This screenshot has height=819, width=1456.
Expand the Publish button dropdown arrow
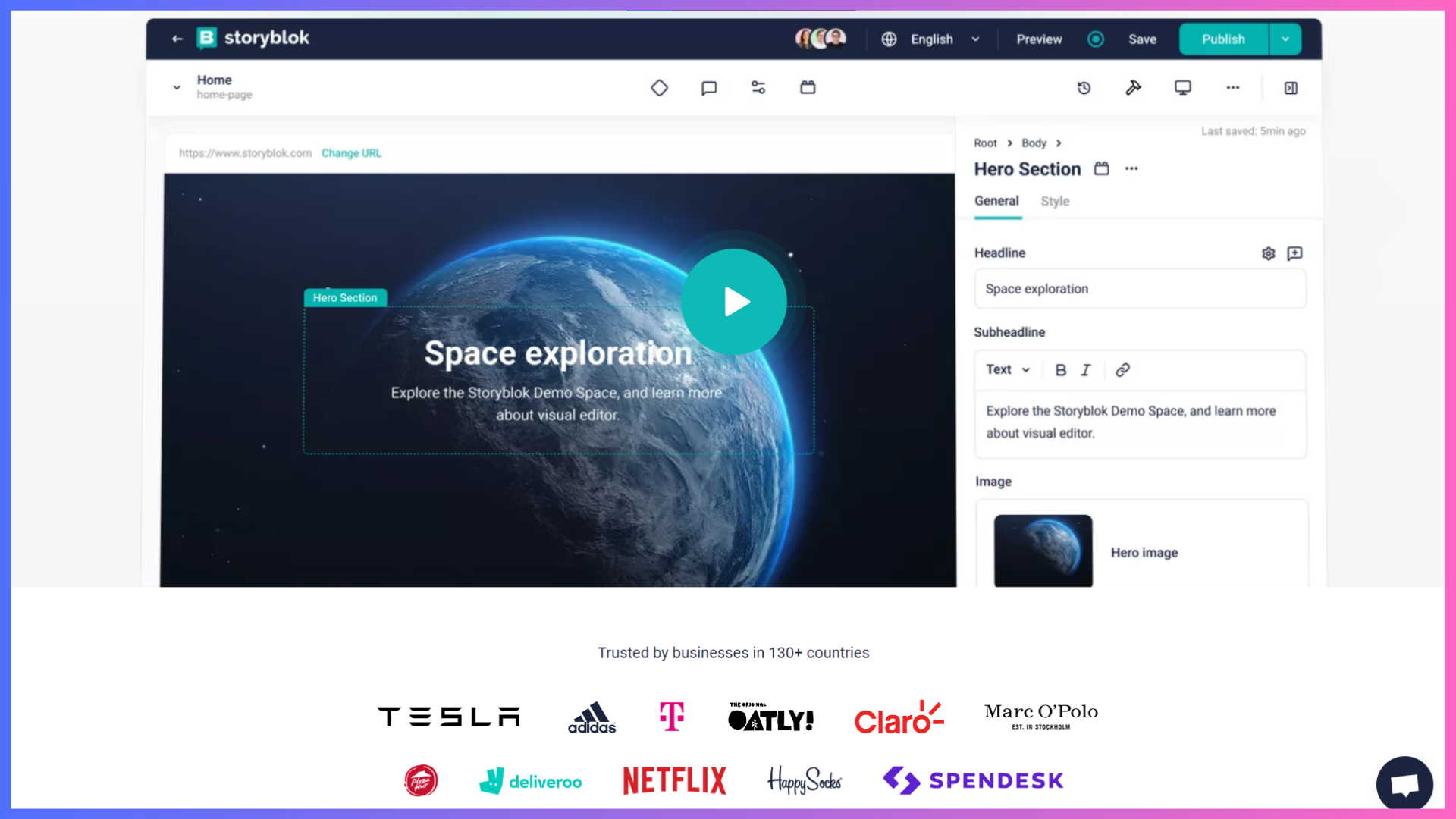[1285, 39]
